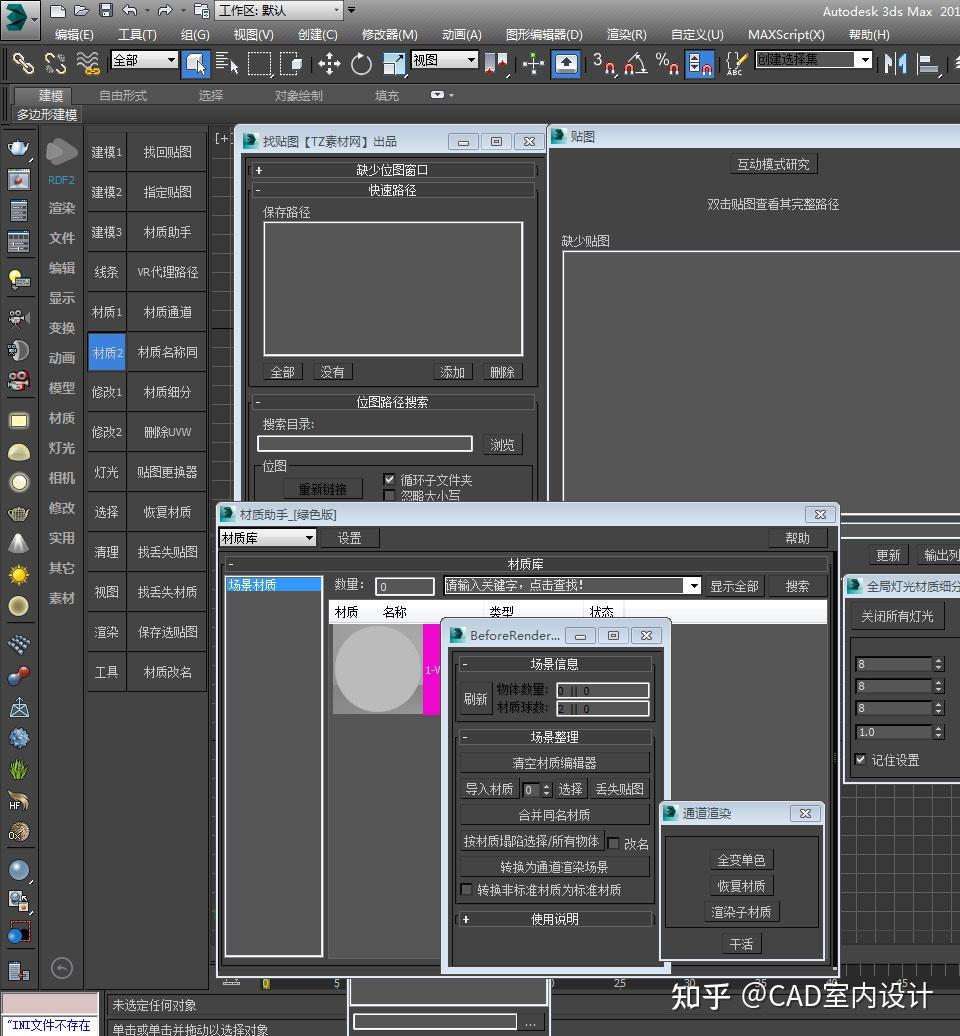Click the 全变单色 button
The image size is (960, 1036).
[740, 860]
